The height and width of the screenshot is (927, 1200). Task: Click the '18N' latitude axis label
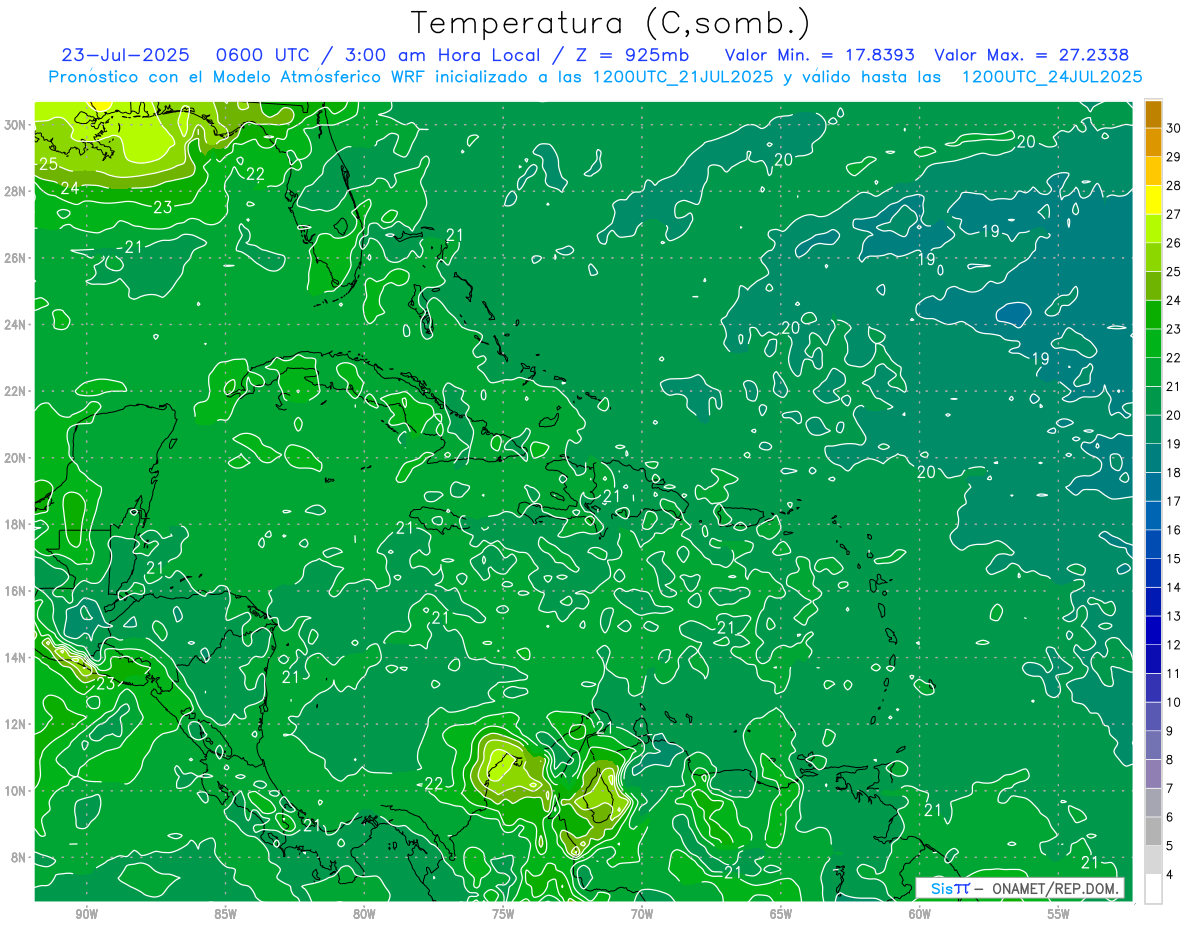[x=17, y=524]
